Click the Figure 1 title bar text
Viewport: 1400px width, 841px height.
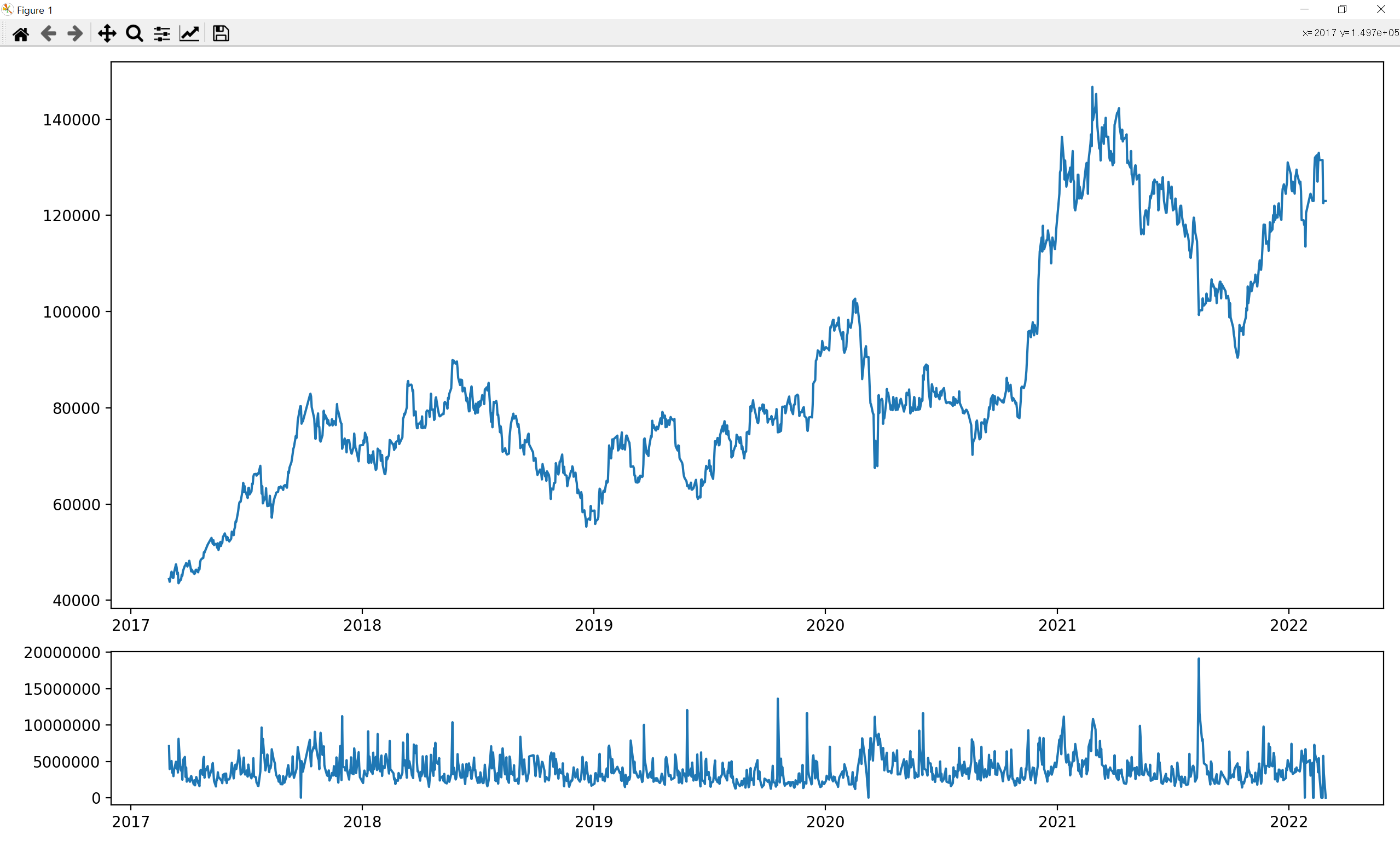(34, 10)
